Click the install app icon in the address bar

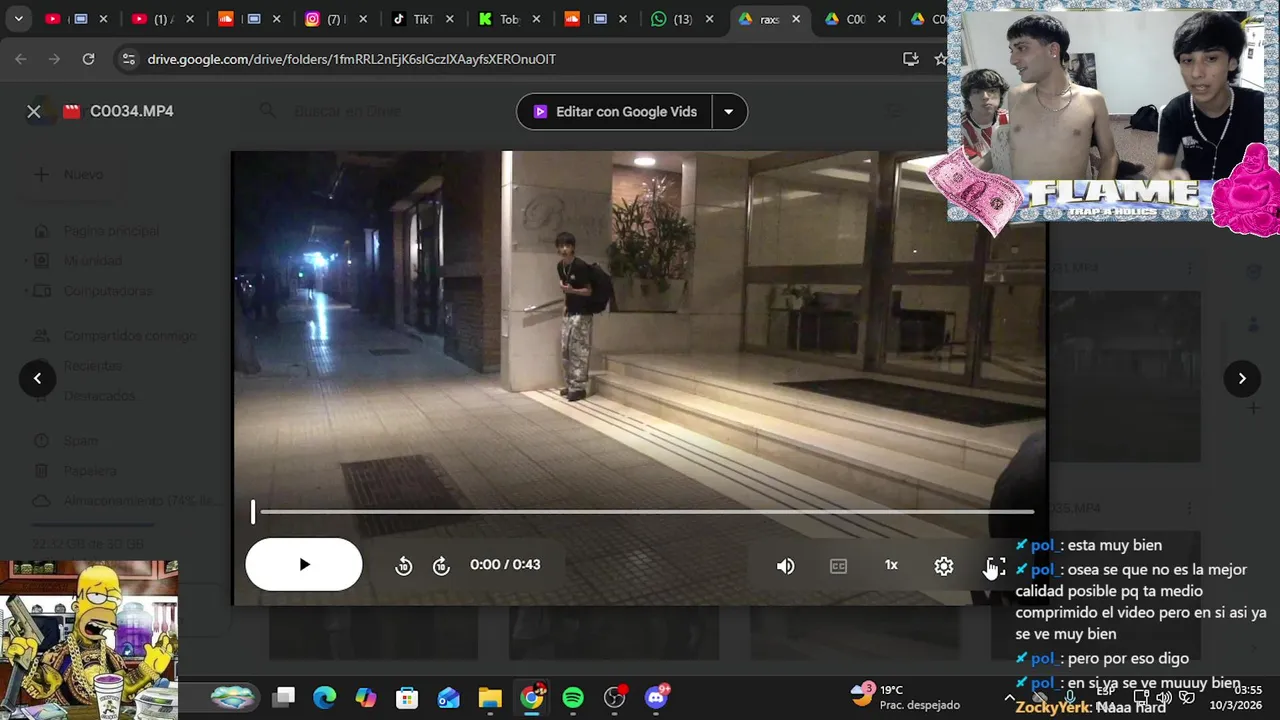coord(910,59)
